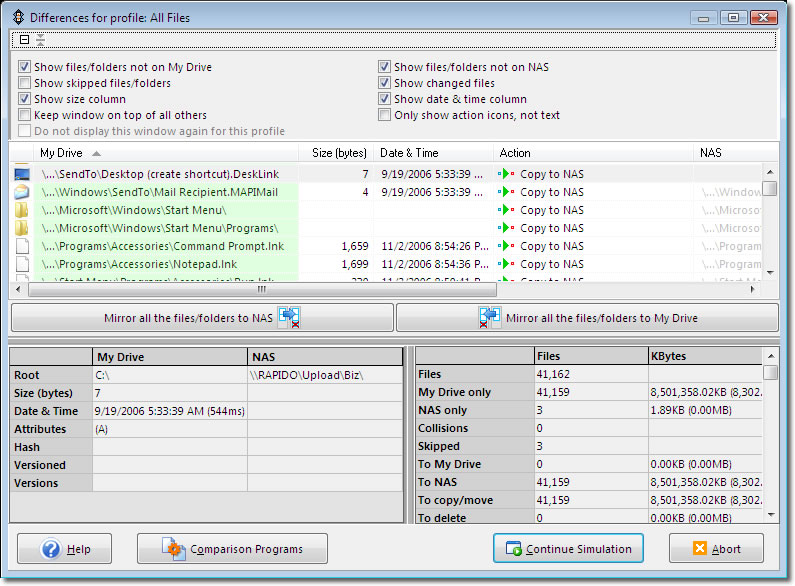This screenshot has height=586, width=795.
Task: Click the computer icon of the DeskLink row
Action: click(x=22, y=174)
